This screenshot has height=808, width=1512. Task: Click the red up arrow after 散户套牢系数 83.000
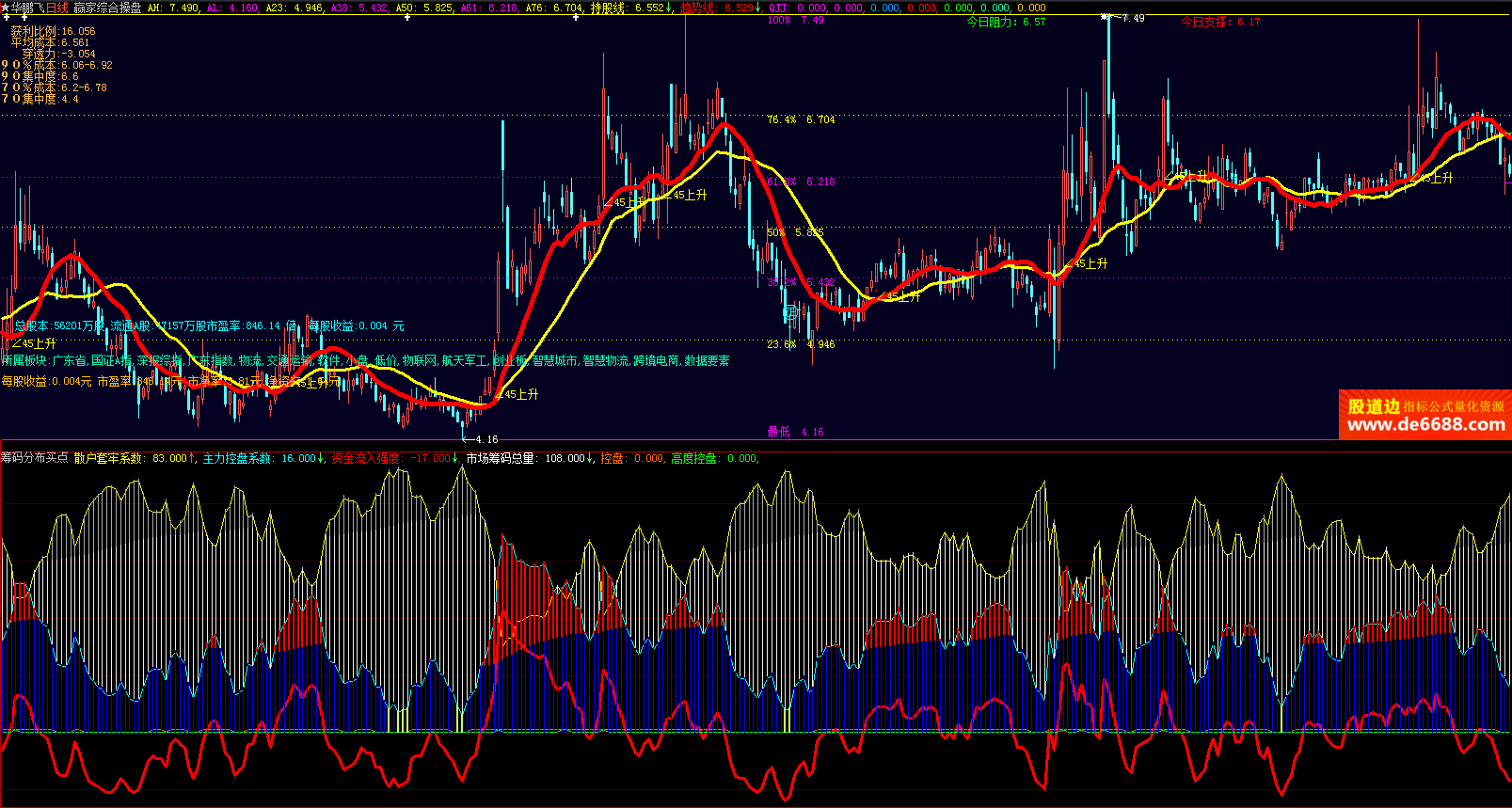[193, 458]
